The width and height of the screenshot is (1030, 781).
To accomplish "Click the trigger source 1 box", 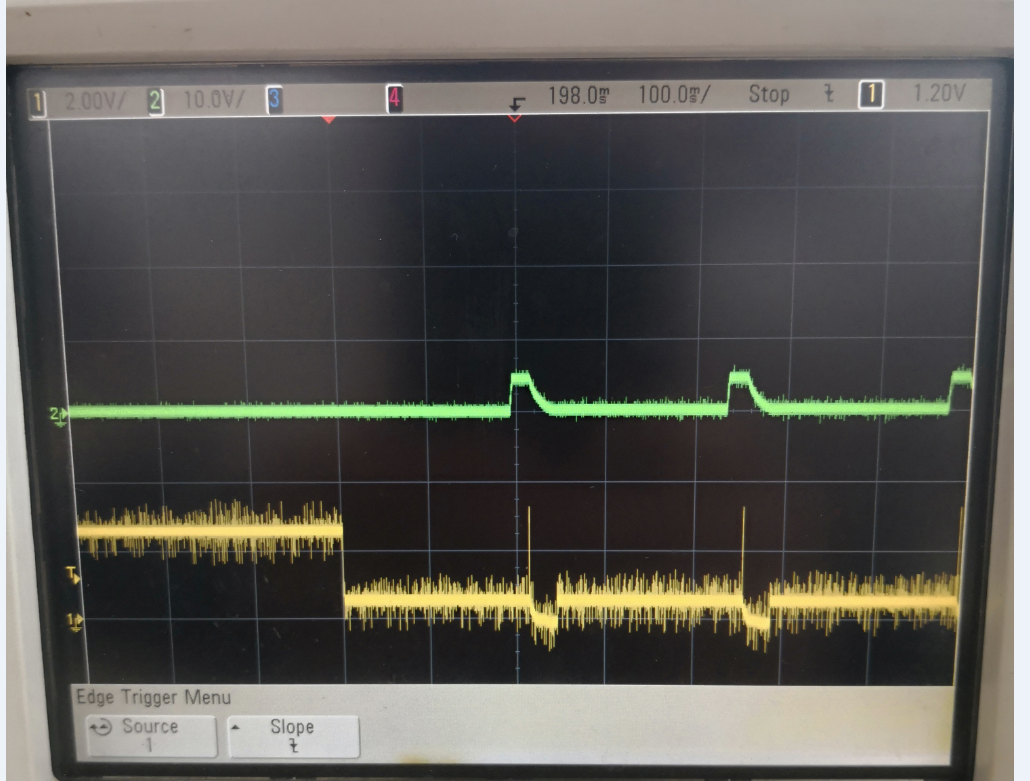I will pyautogui.click(x=871, y=94).
